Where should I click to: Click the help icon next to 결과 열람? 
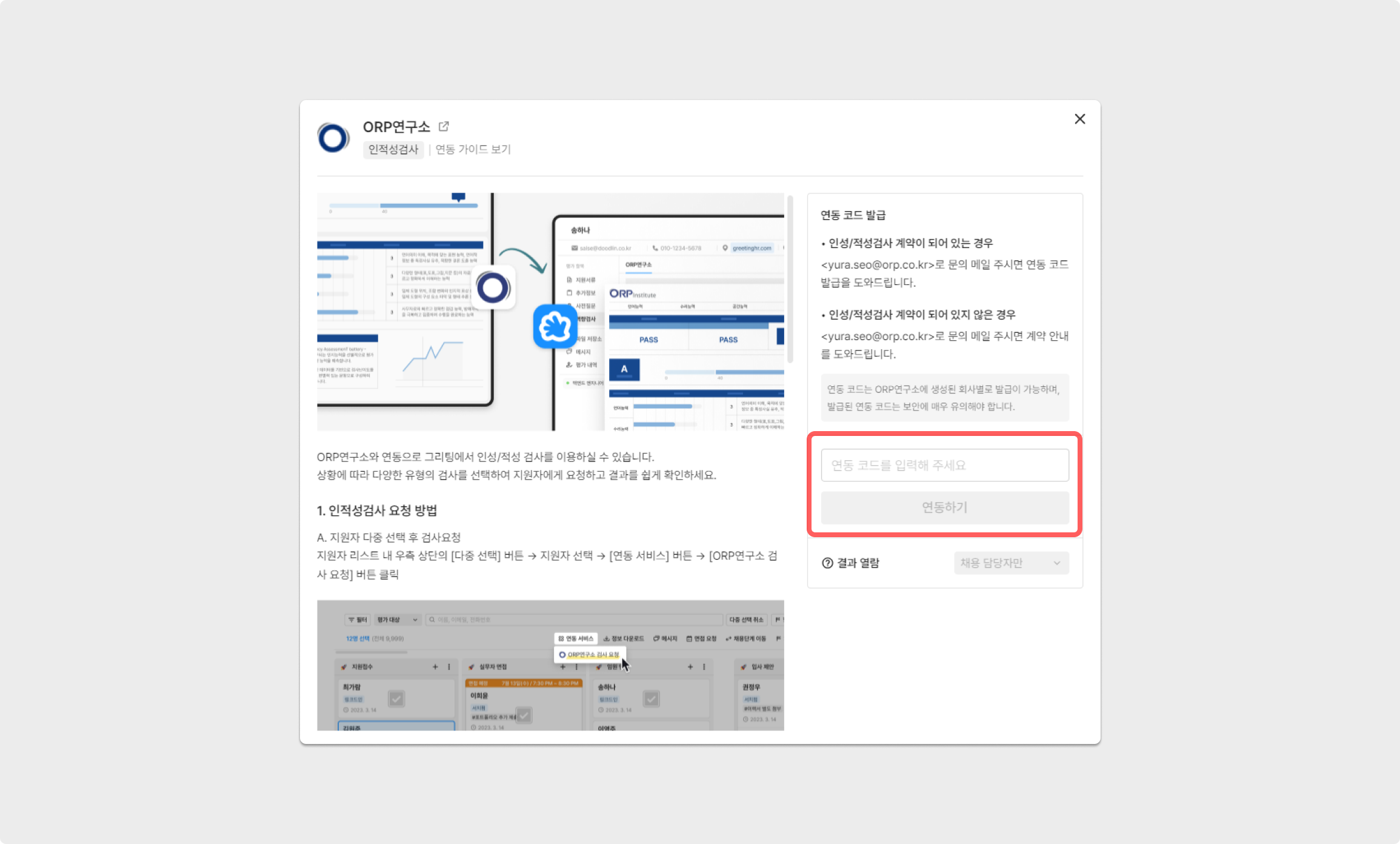(x=827, y=563)
